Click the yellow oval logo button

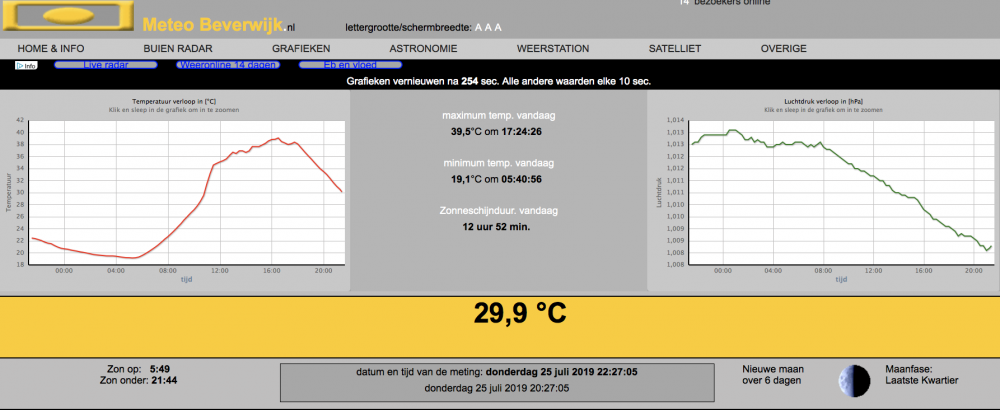coord(68,15)
